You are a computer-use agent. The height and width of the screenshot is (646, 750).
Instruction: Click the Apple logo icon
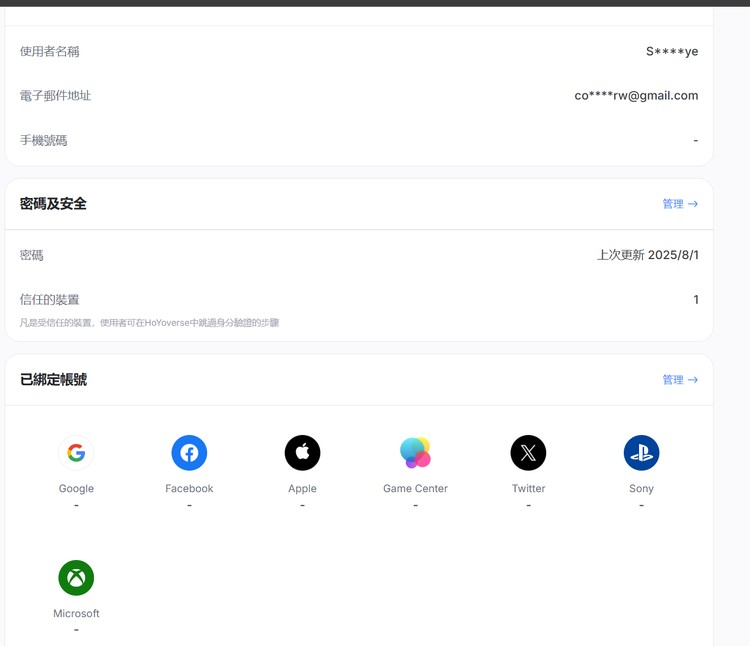tap(302, 453)
